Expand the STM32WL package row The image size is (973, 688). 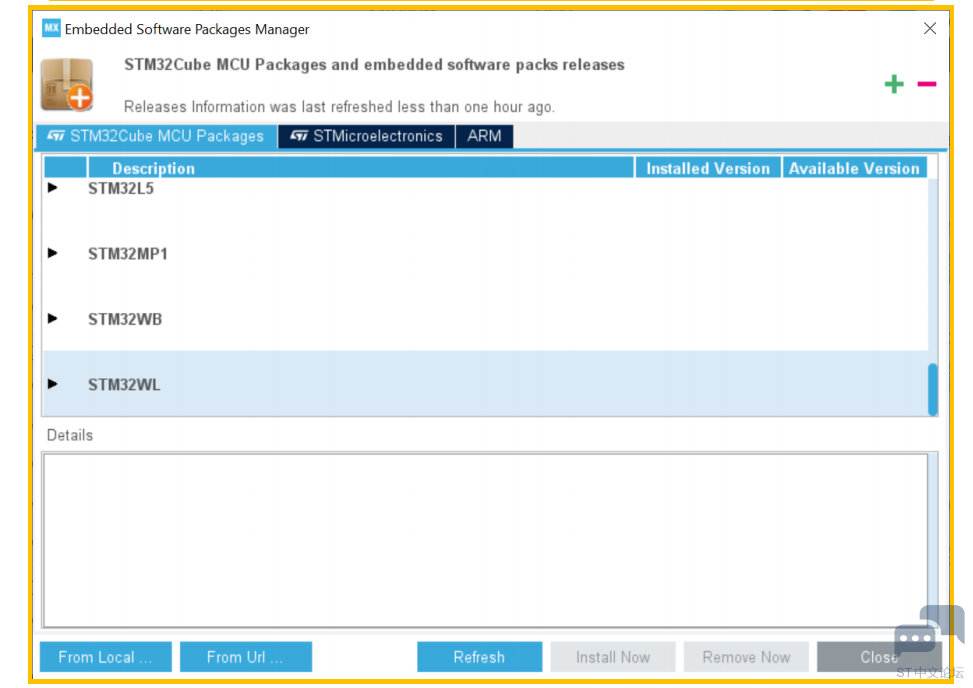(x=53, y=384)
